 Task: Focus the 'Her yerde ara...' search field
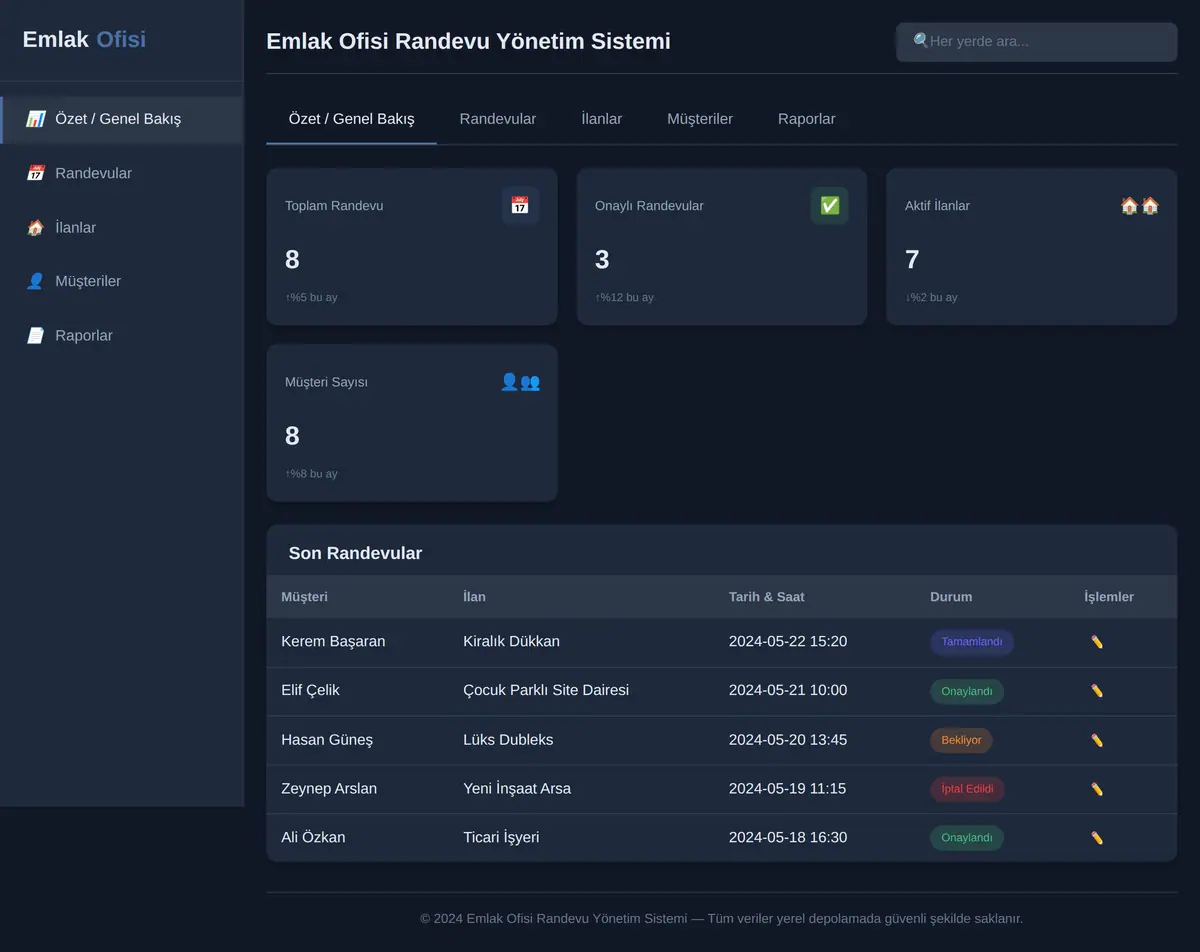click(x=1037, y=42)
